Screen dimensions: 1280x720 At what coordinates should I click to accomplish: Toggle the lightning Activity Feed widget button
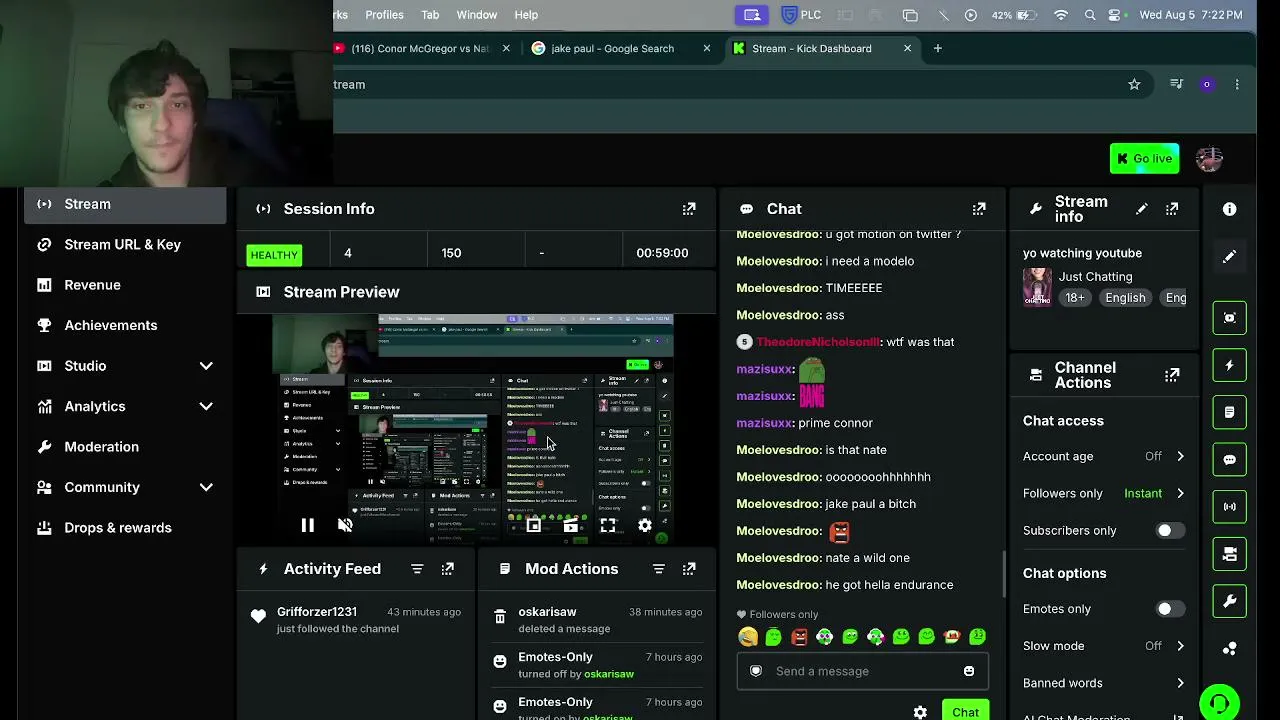(1230, 365)
